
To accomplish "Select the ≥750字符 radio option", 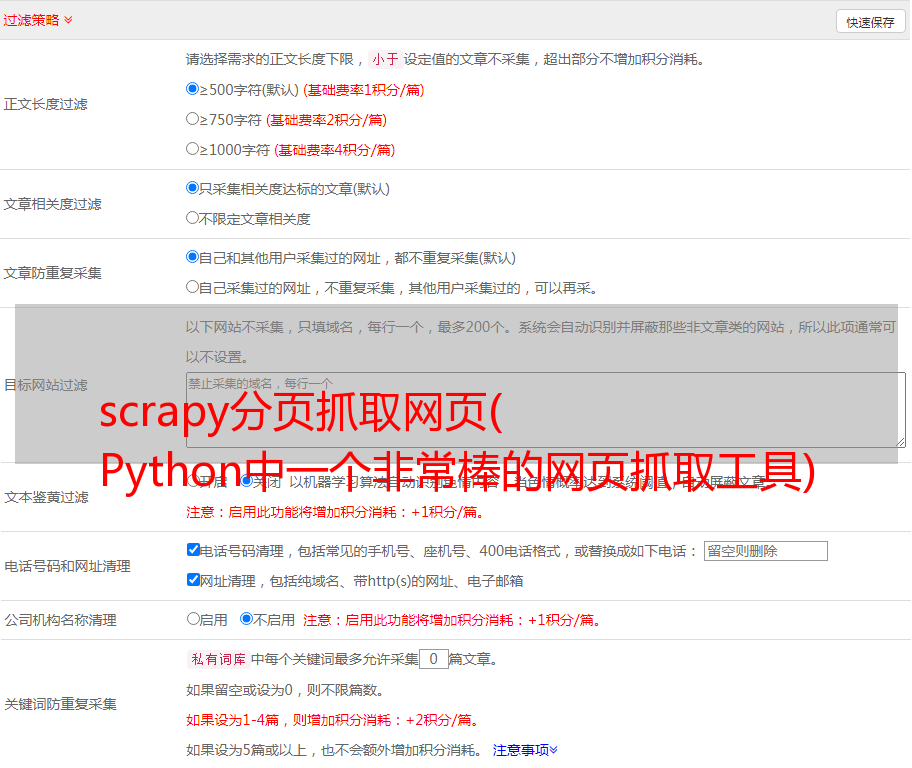I will coord(193,119).
